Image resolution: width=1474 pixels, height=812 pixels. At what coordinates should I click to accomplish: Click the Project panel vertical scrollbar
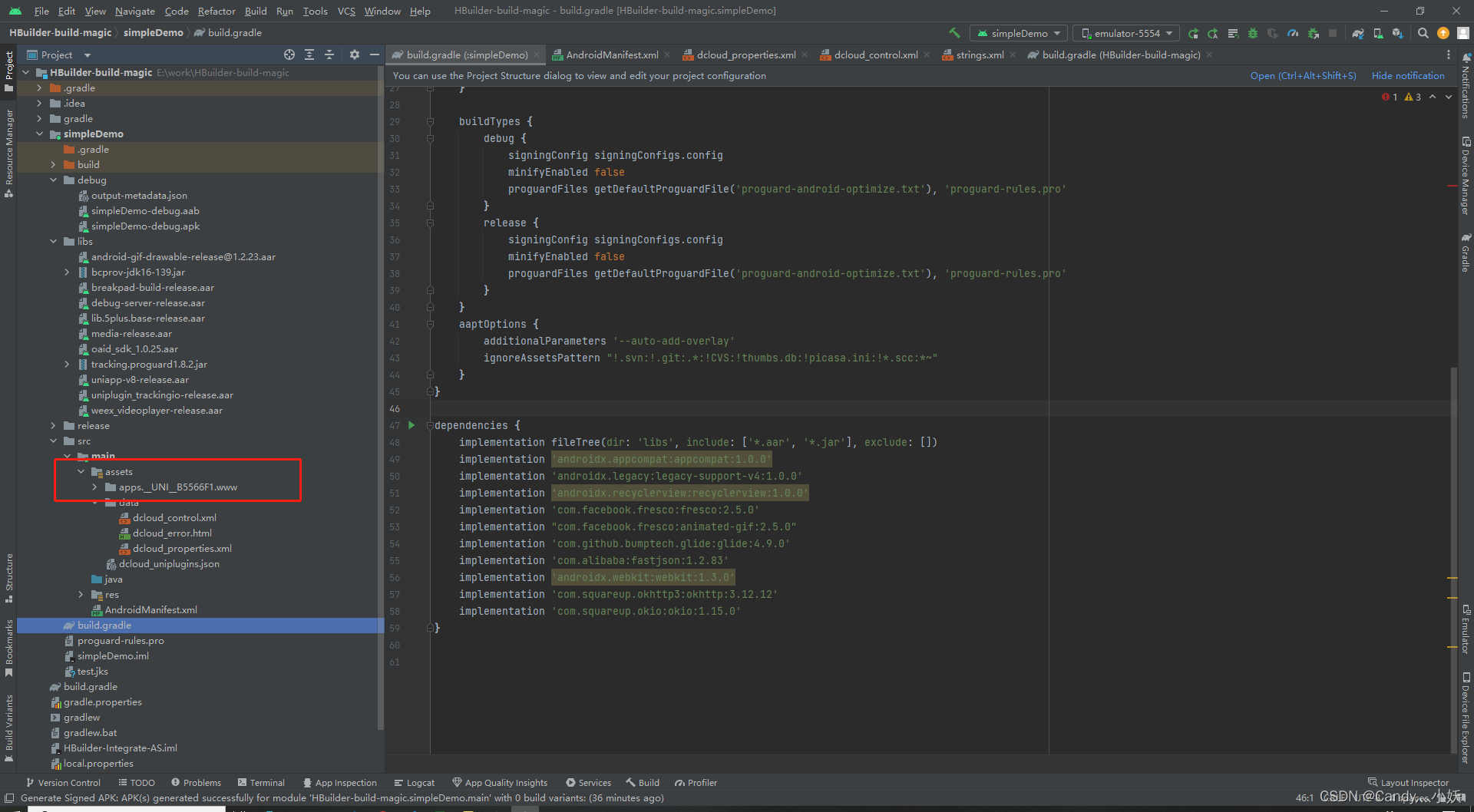380,399
